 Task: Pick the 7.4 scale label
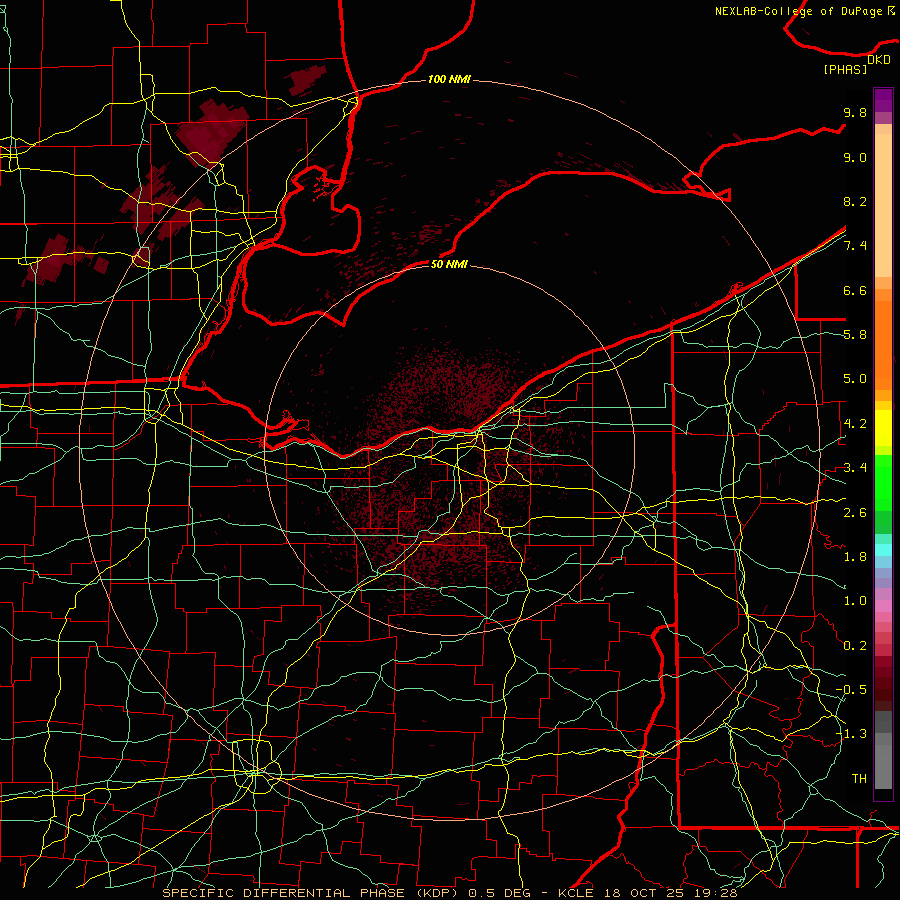coord(855,246)
